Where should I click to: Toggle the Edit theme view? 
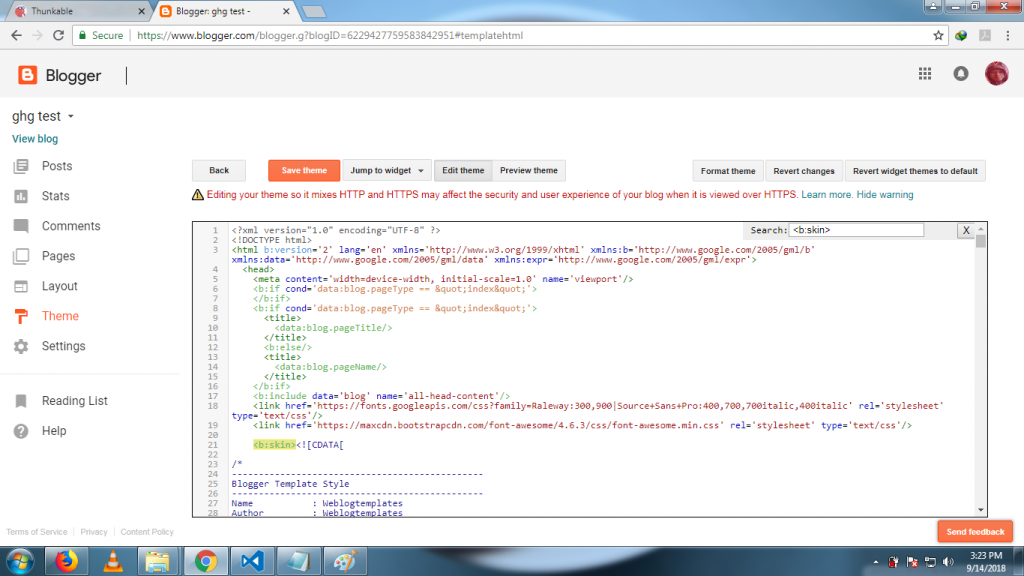[463, 171]
